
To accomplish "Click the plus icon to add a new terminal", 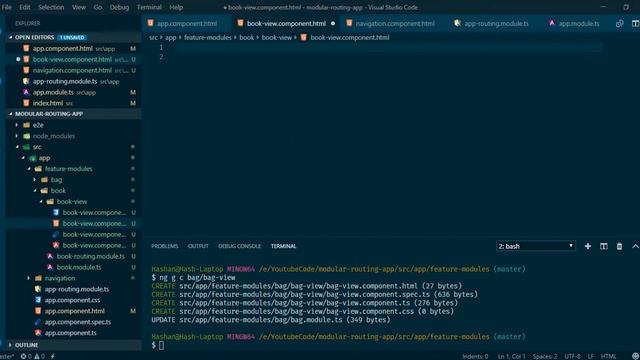I will pos(588,246).
